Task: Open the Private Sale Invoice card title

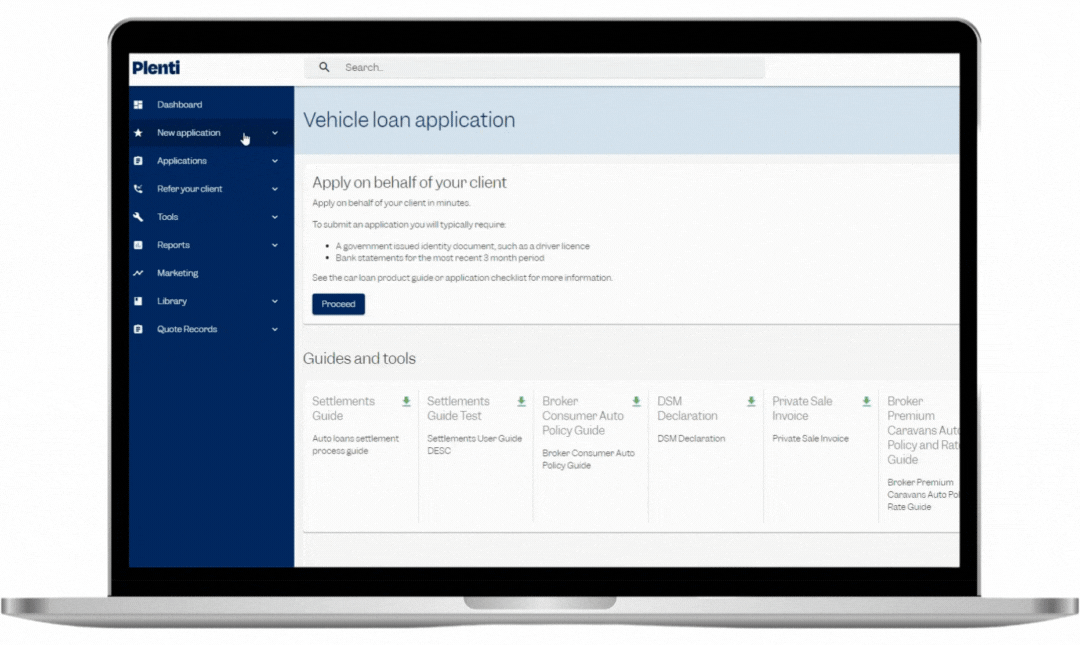Action: click(x=802, y=408)
